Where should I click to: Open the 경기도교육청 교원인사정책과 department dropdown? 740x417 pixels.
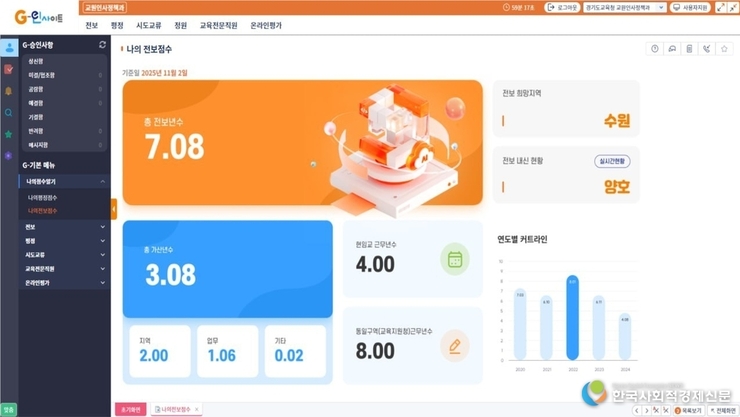tap(625, 8)
